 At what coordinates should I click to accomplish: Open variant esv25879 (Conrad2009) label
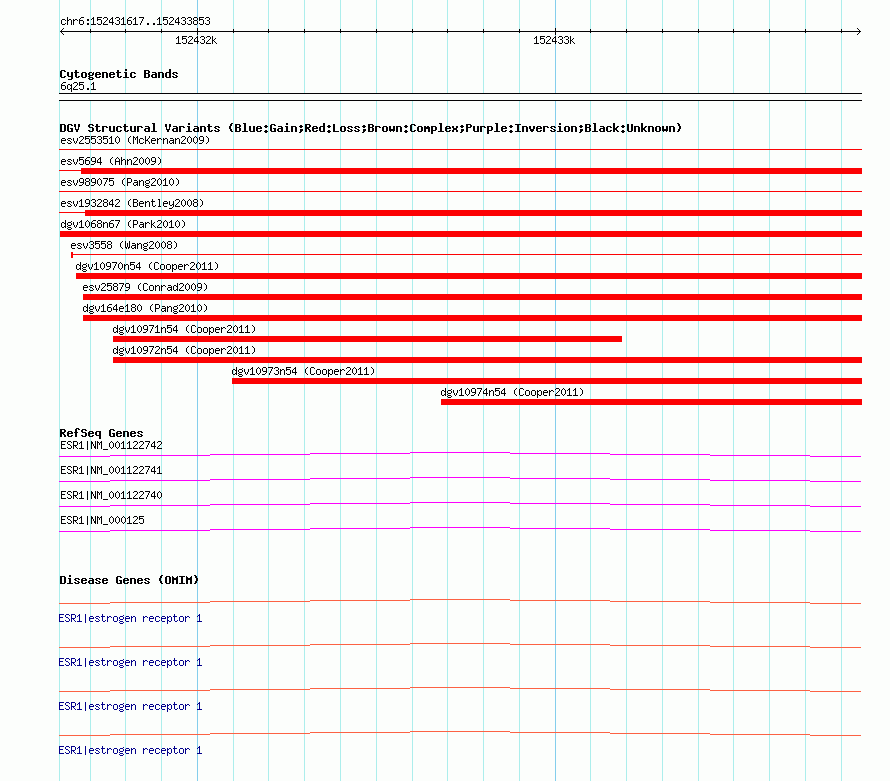[x=145, y=287]
